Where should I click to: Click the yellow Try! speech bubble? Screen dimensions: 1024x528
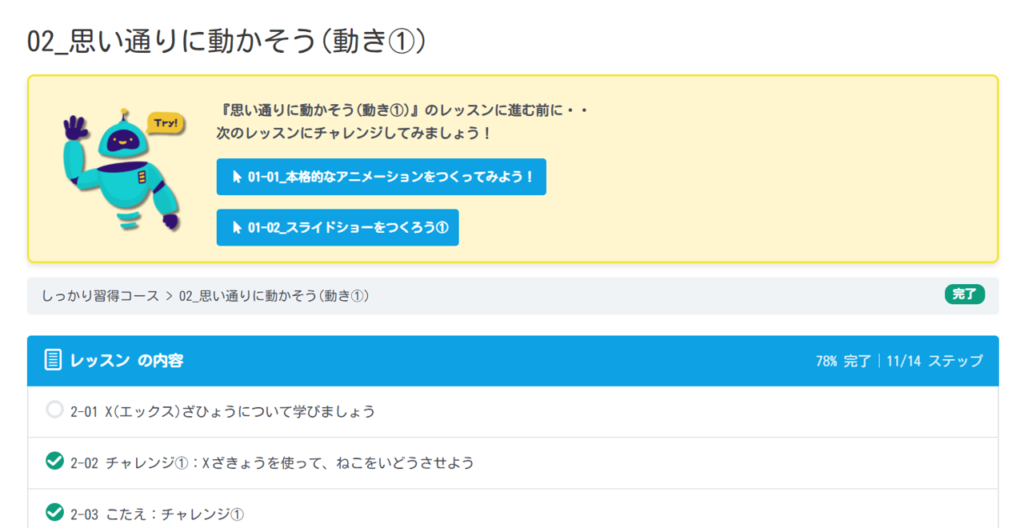[166, 123]
